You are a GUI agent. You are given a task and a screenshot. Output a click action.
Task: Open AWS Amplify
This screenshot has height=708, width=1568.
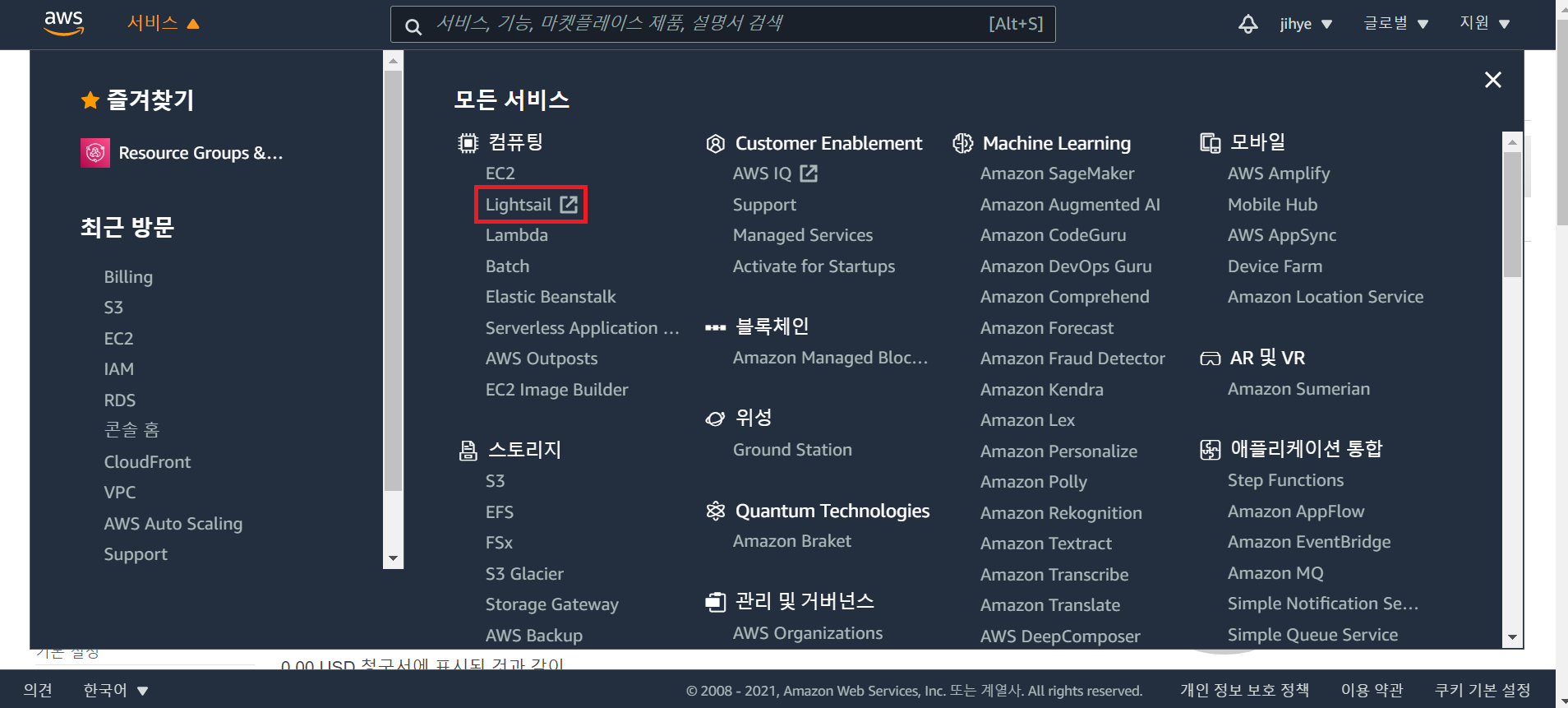(1279, 174)
